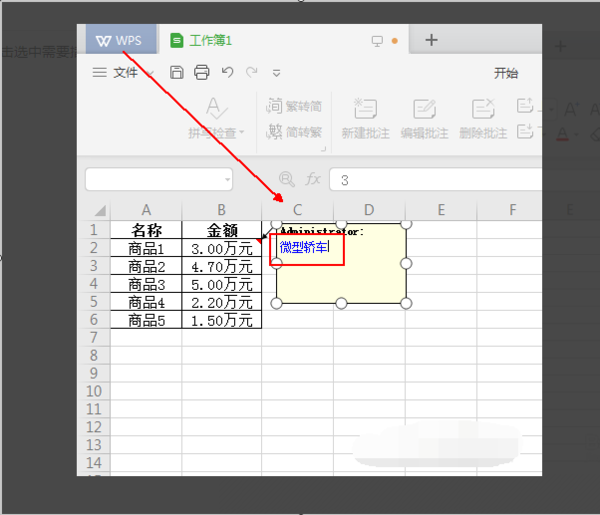Image resolution: width=600 pixels, height=515 pixels.
Task: Add a new tab with the plus button
Action: (431, 40)
